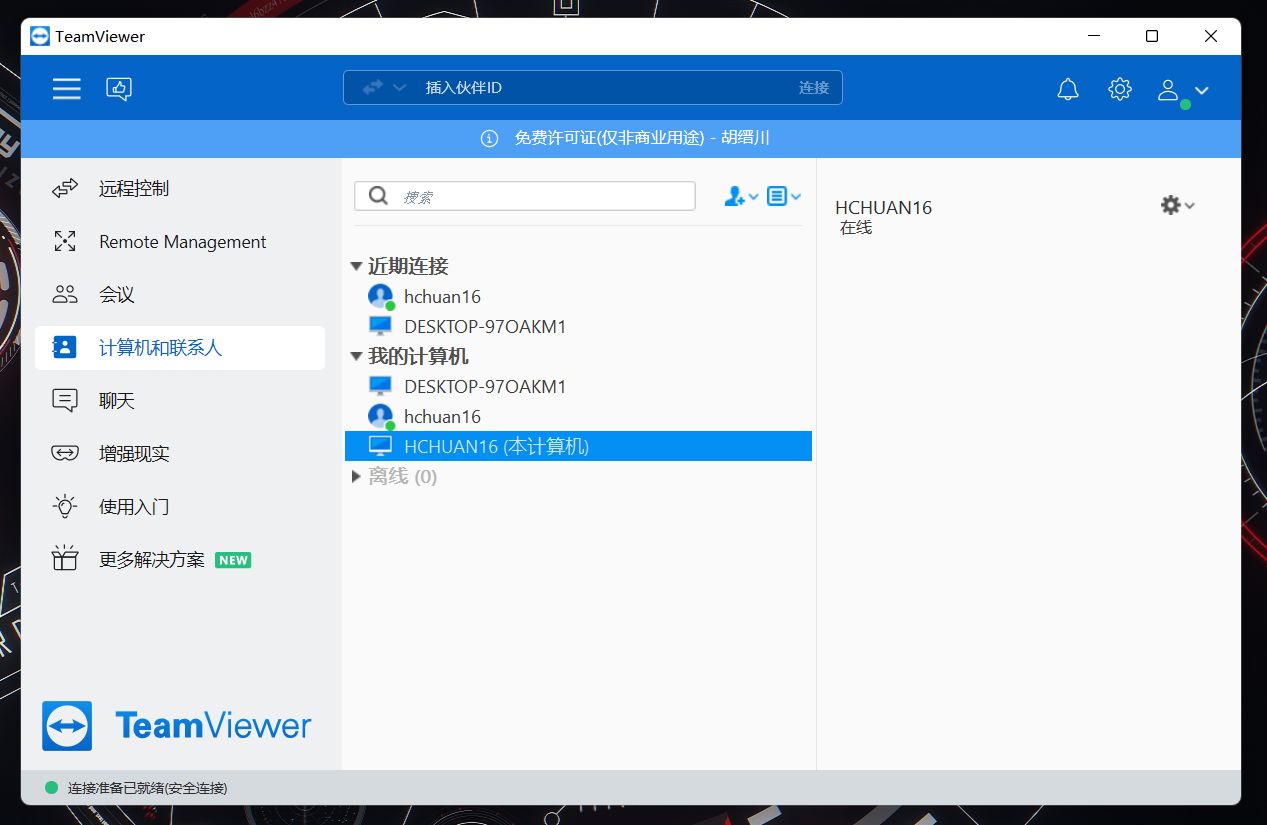Viewport: 1267px width, 825px height.
Task: Collapse the 近期连接 group
Action: click(x=357, y=267)
